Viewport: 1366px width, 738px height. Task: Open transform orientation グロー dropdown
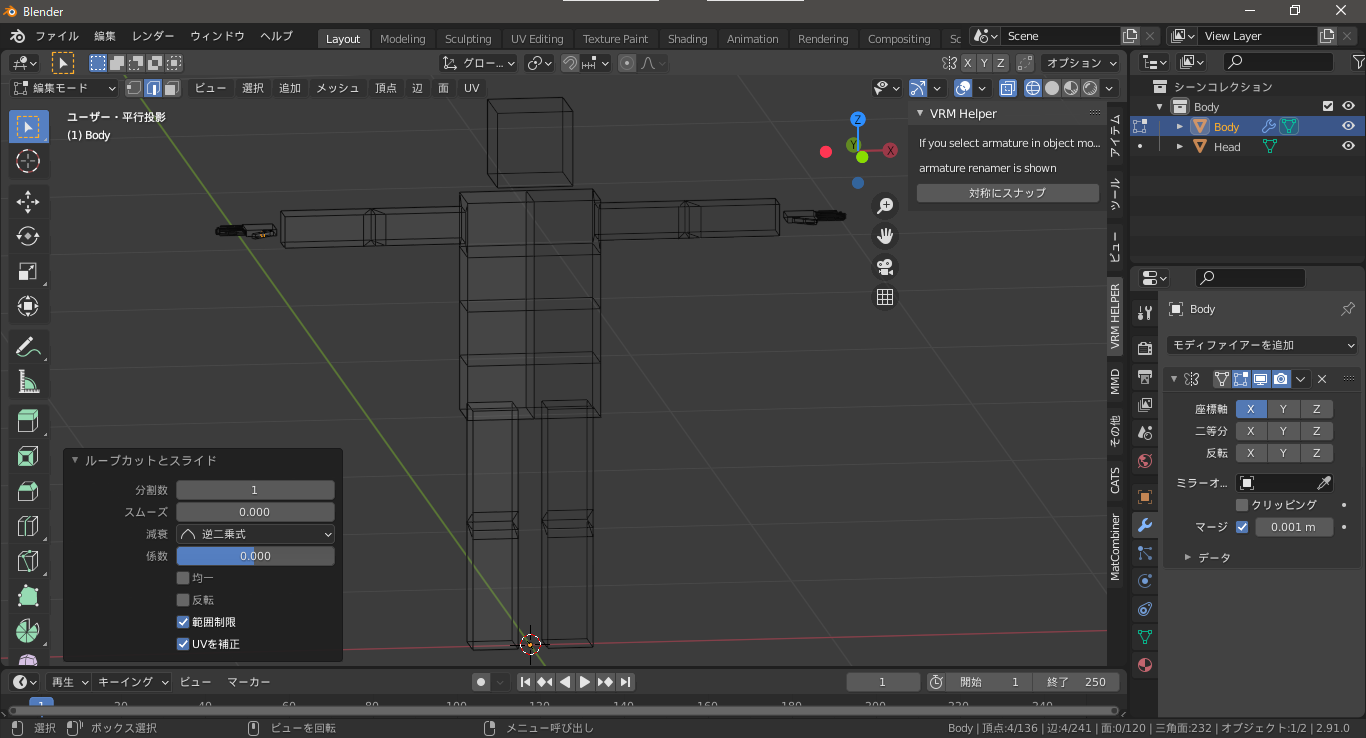[478, 63]
